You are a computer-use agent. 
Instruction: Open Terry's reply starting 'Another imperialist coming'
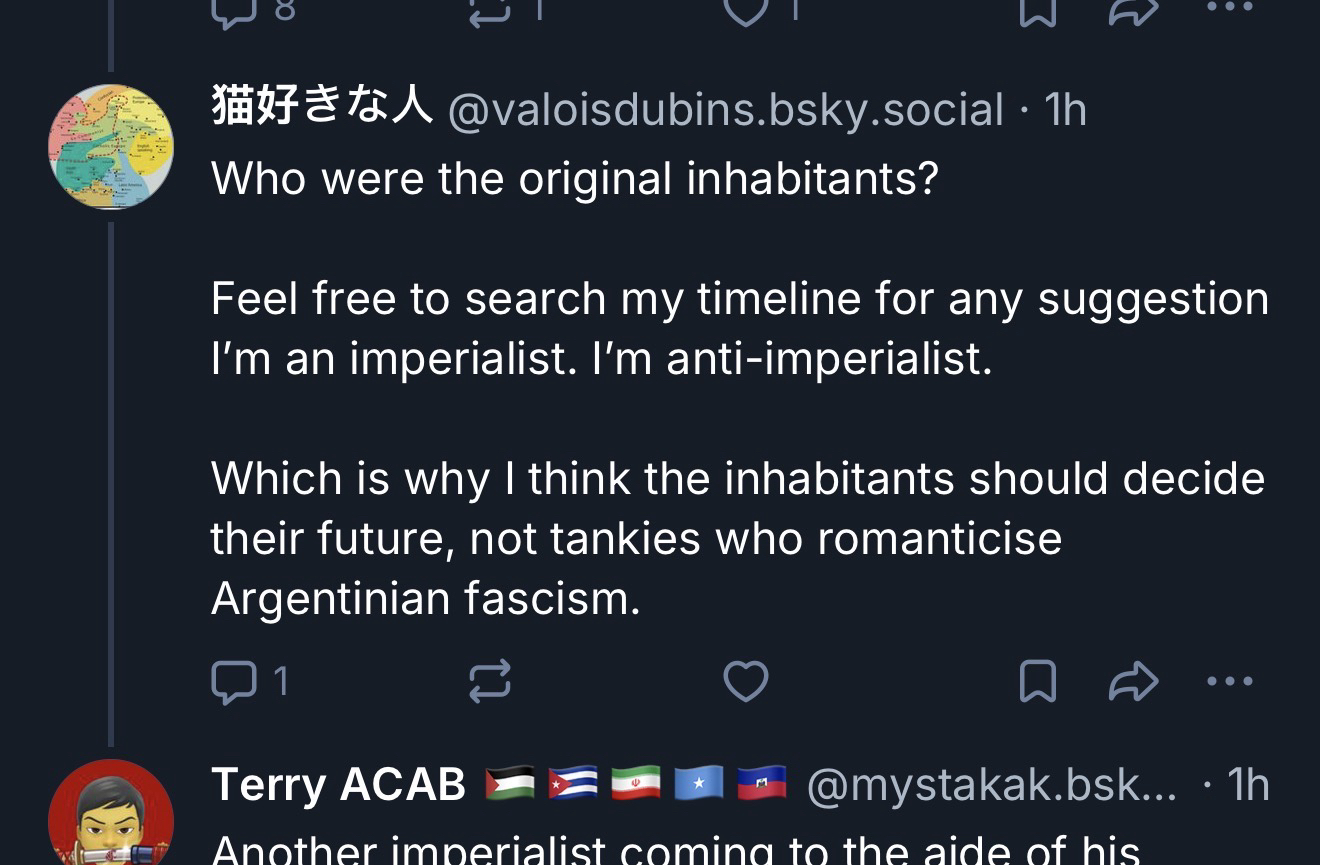pos(676,850)
